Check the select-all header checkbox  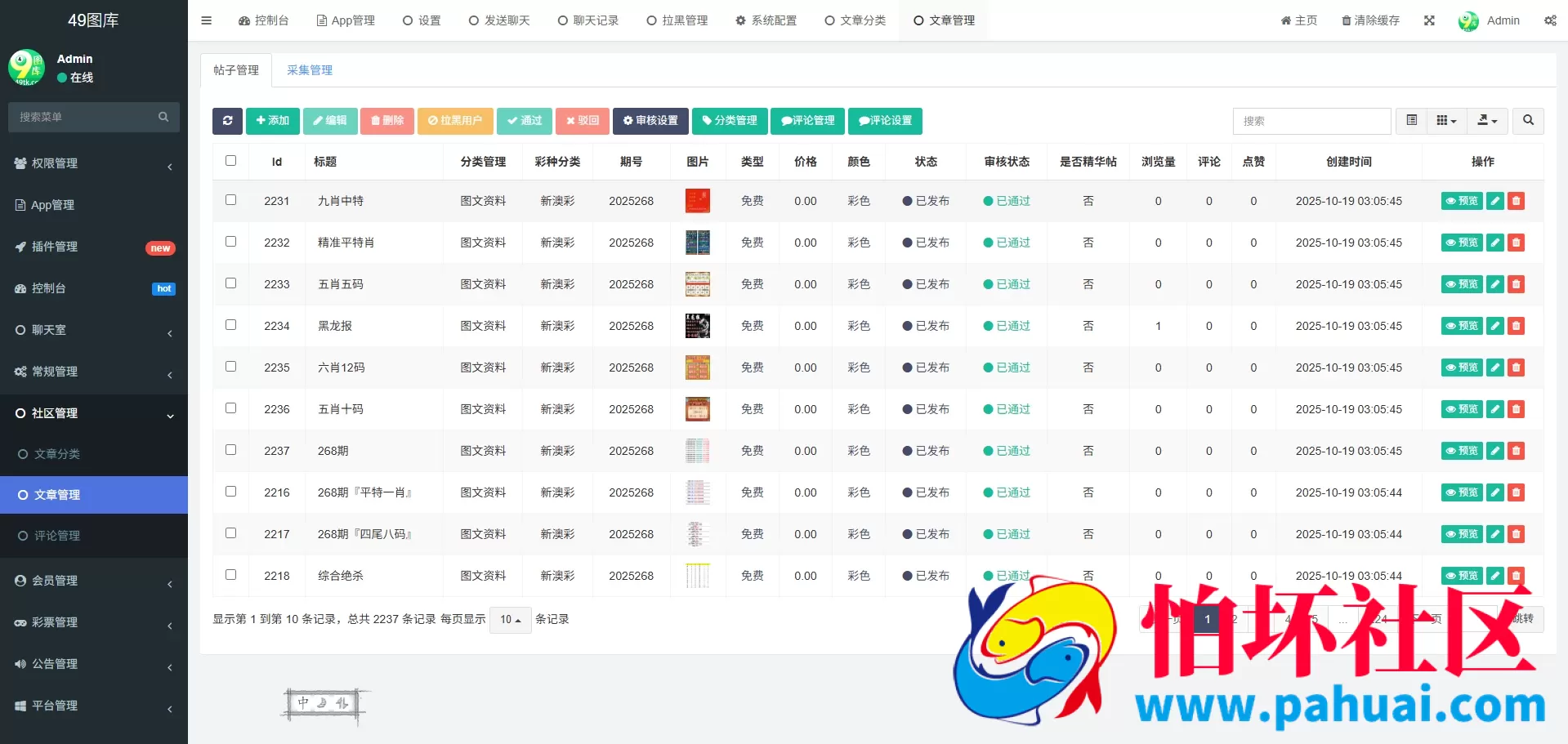230,161
